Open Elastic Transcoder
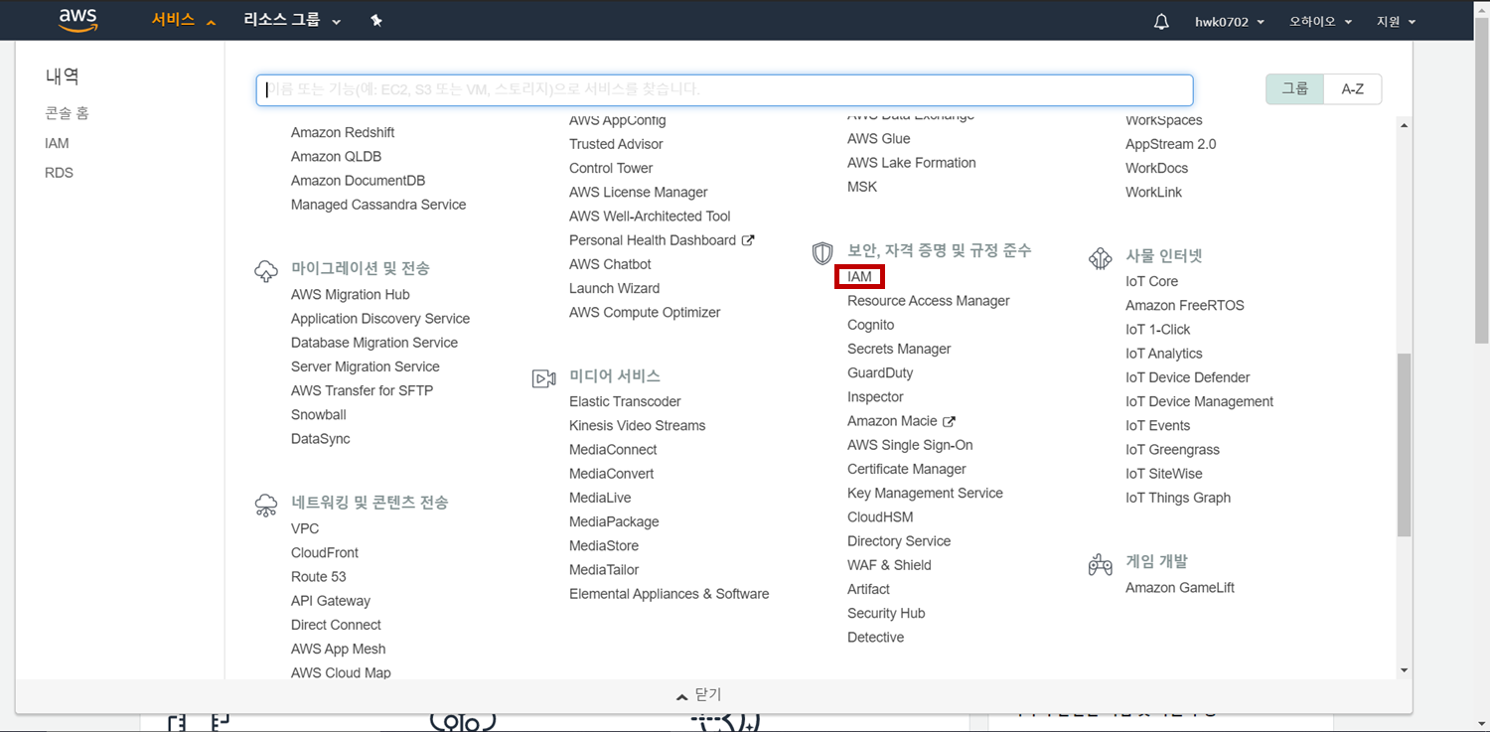Image resolution: width=1490 pixels, height=732 pixels. pyautogui.click(x=625, y=401)
